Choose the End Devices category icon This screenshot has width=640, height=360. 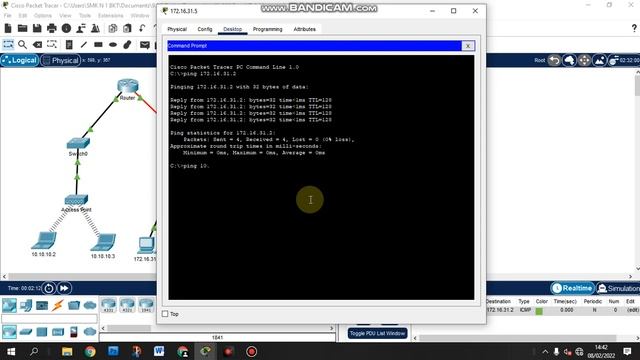pos(26,305)
